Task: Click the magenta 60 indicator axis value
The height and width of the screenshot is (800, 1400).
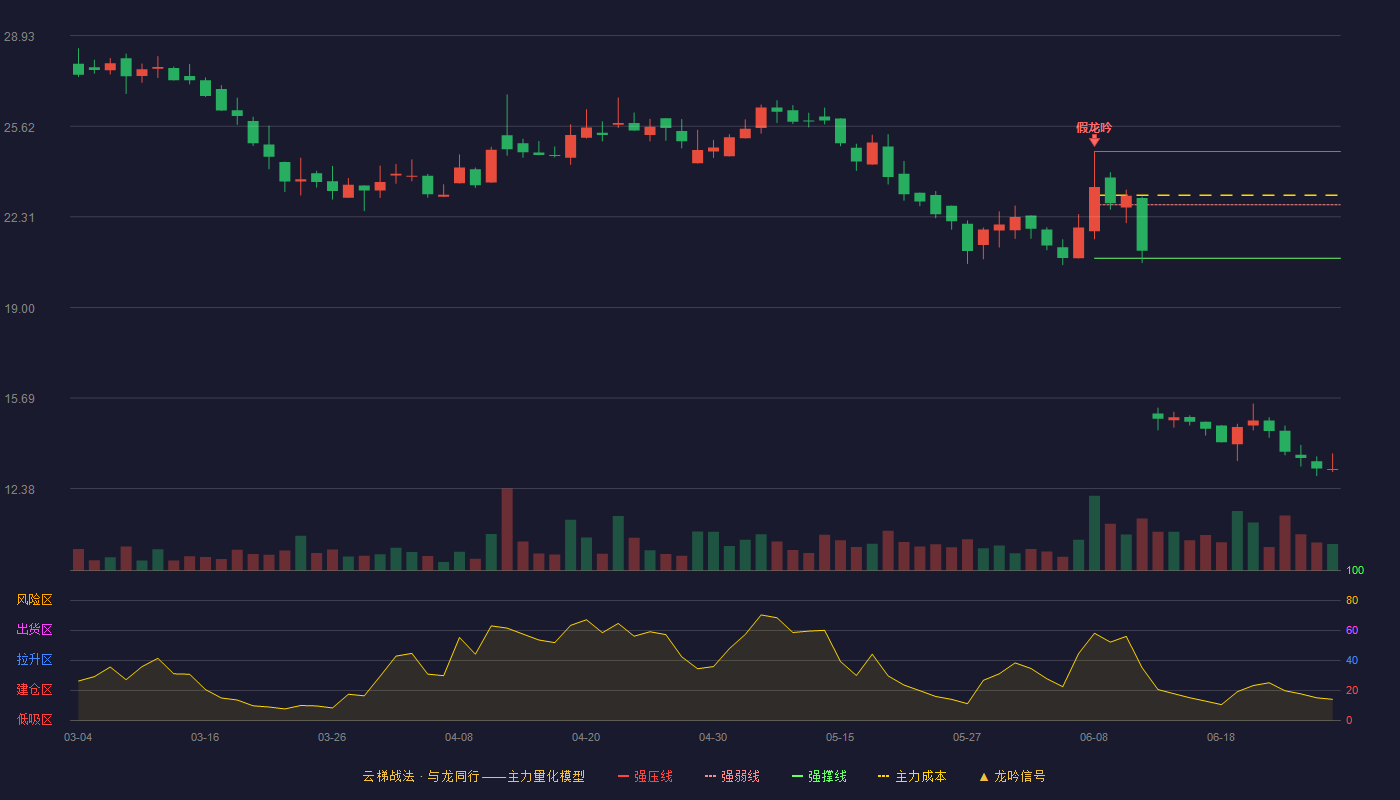Action: 1352,630
